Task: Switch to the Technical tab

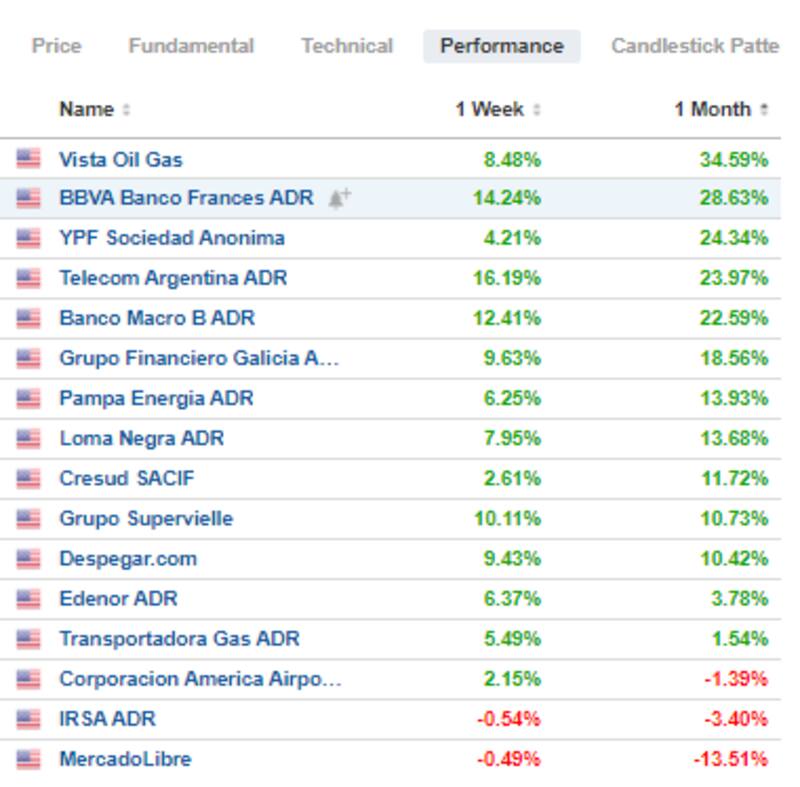Action: click(347, 46)
